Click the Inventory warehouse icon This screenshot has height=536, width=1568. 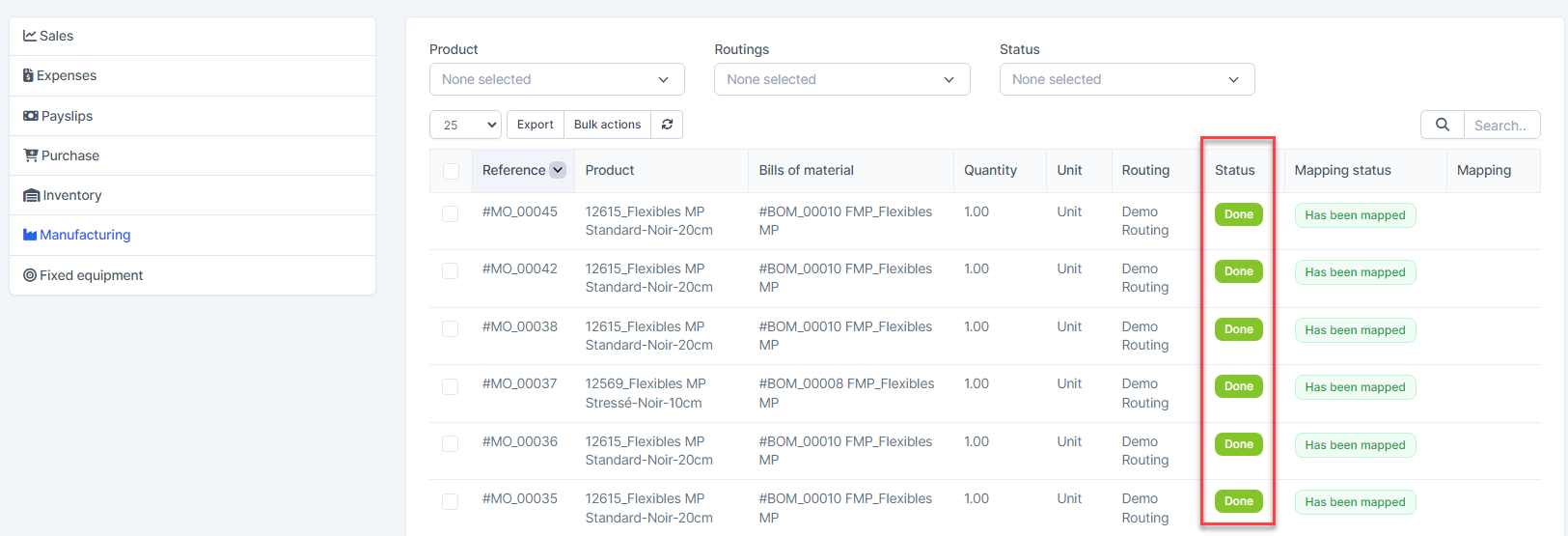pos(31,195)
